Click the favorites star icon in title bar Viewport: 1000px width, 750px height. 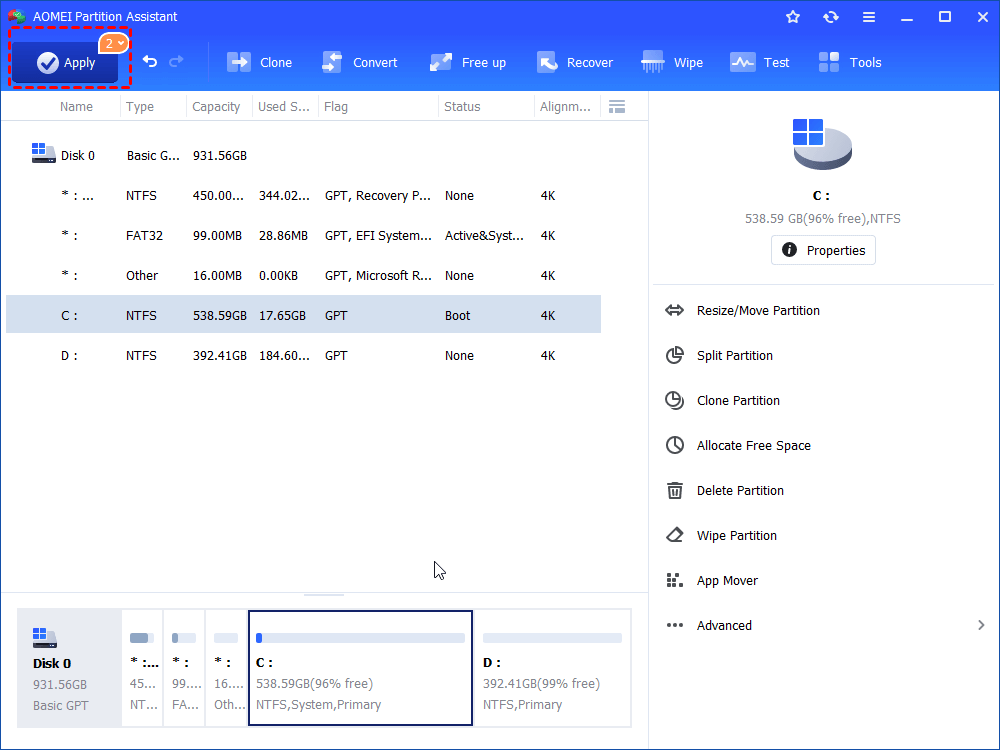tap(793, 17)
